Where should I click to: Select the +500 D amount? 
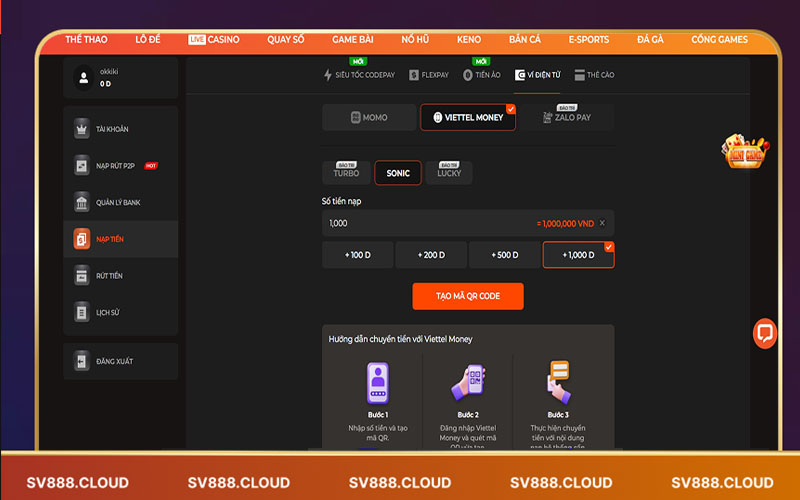coord(505,255)
